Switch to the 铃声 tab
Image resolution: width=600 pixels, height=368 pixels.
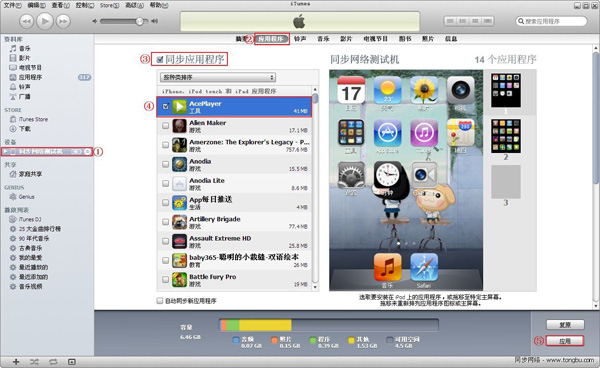[x=300, y=39]
